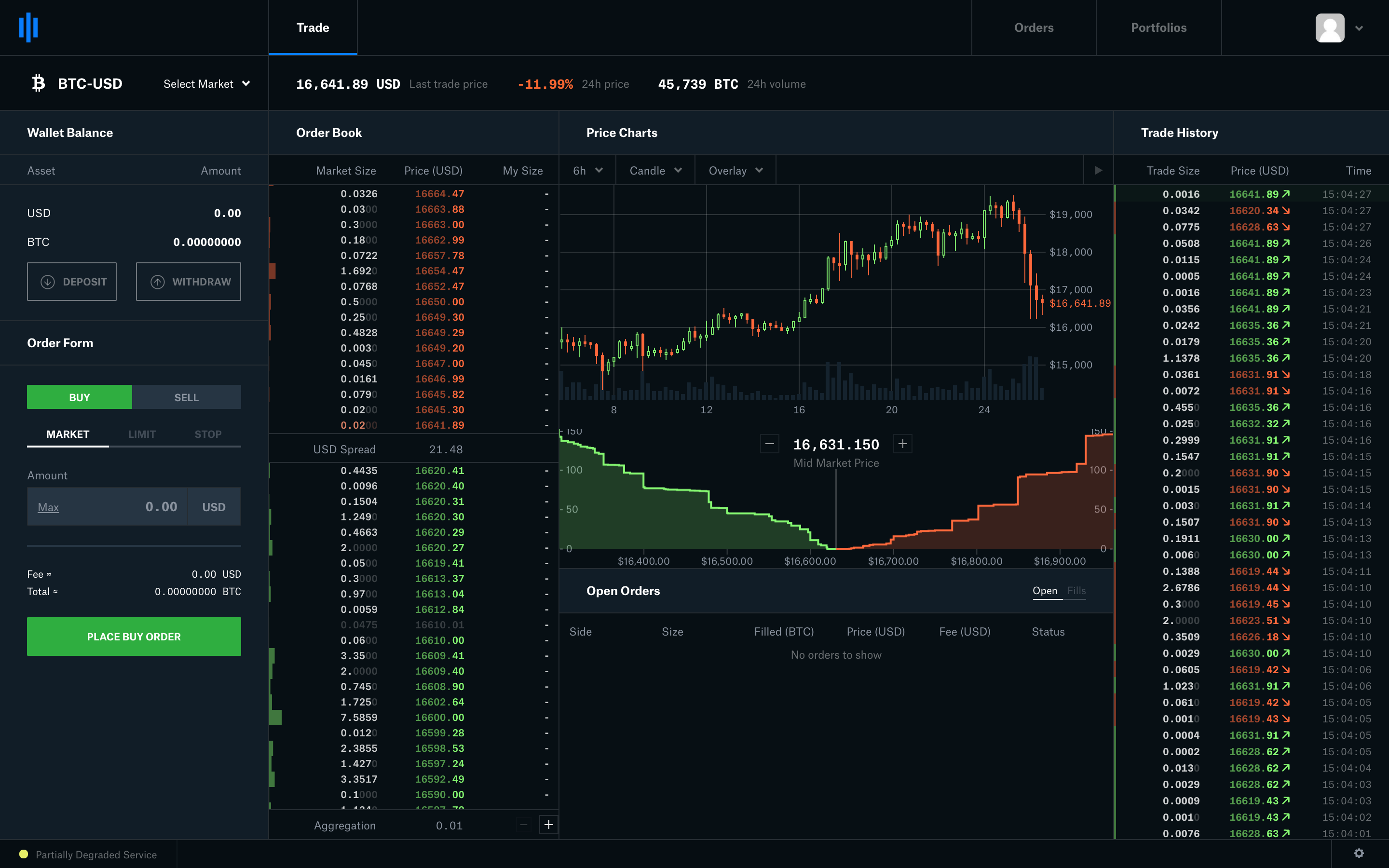This screenshot has width=1389, height=868.
Task: Click the settings gear icon bottom right
Action: pyautogui.click(x=1359, y=853)
